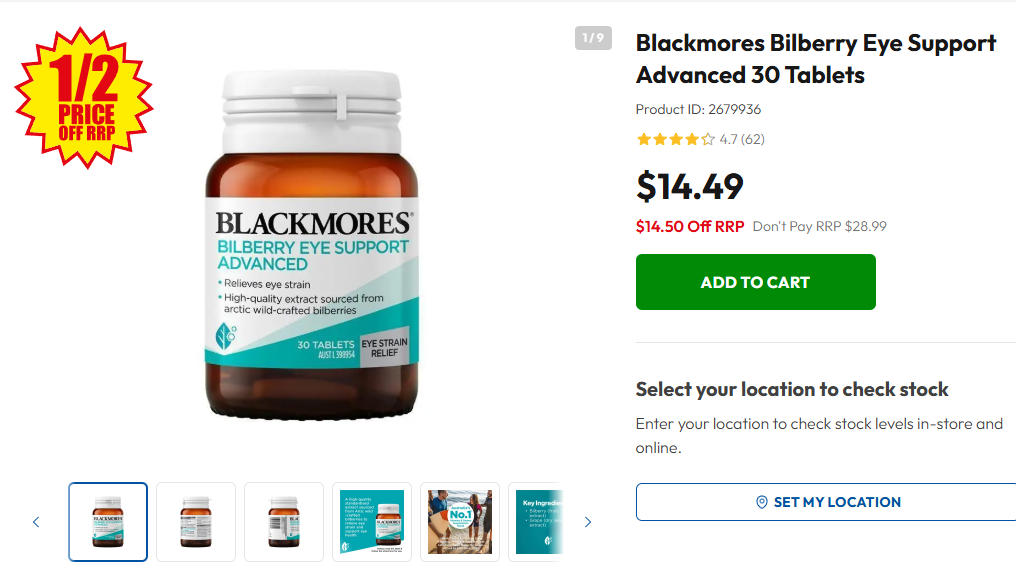This screenshot has height=571, width=1016.
Task: Click the Product ID 2679936 text
Action: (x=698, y=109)
